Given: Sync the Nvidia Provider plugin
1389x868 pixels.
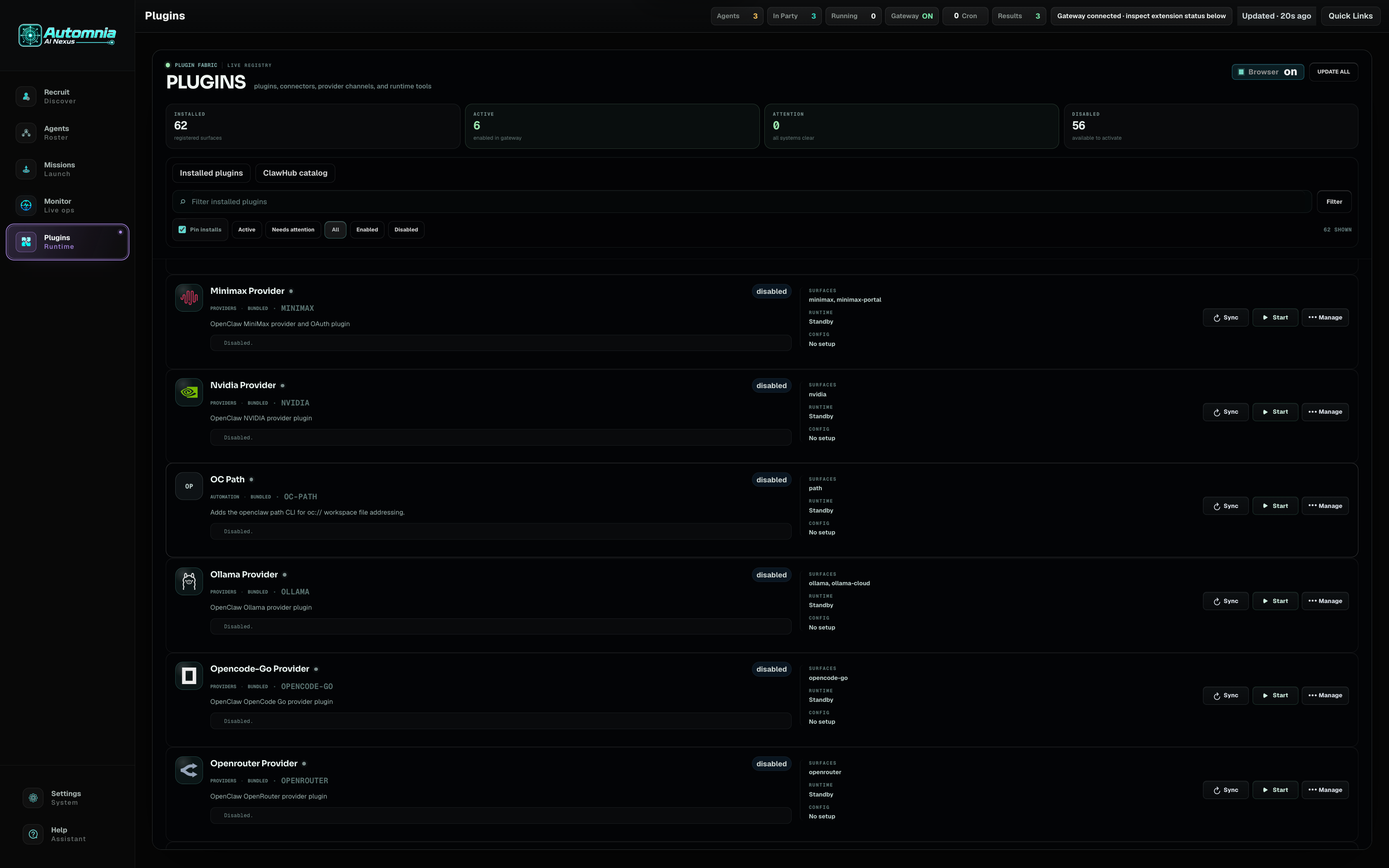Looking at the screenshot, I should tap(1225, 412).
